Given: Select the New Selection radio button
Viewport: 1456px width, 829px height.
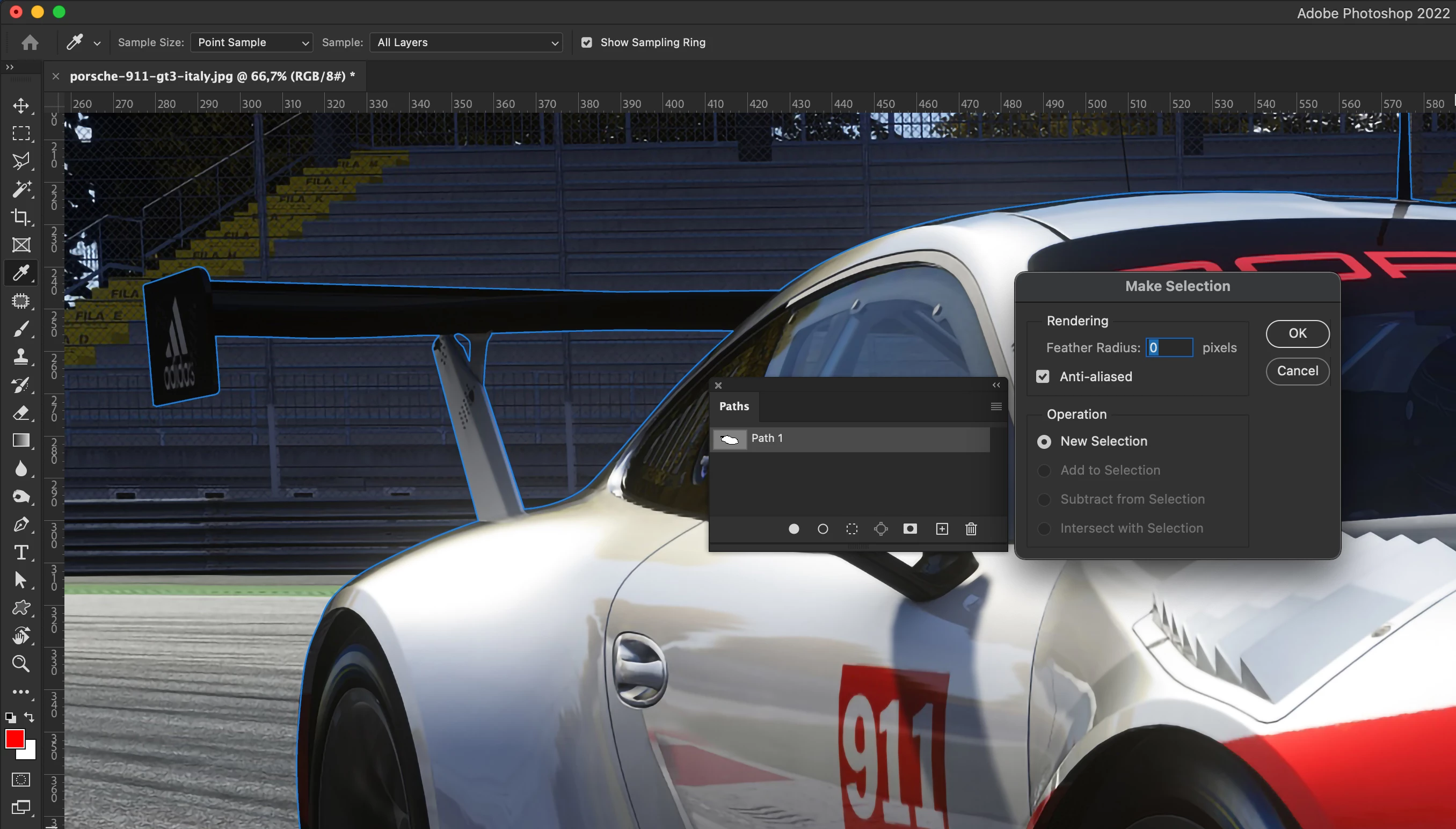Looking at the screenshot, I should pyautogui.click(x=1044, y=441).
